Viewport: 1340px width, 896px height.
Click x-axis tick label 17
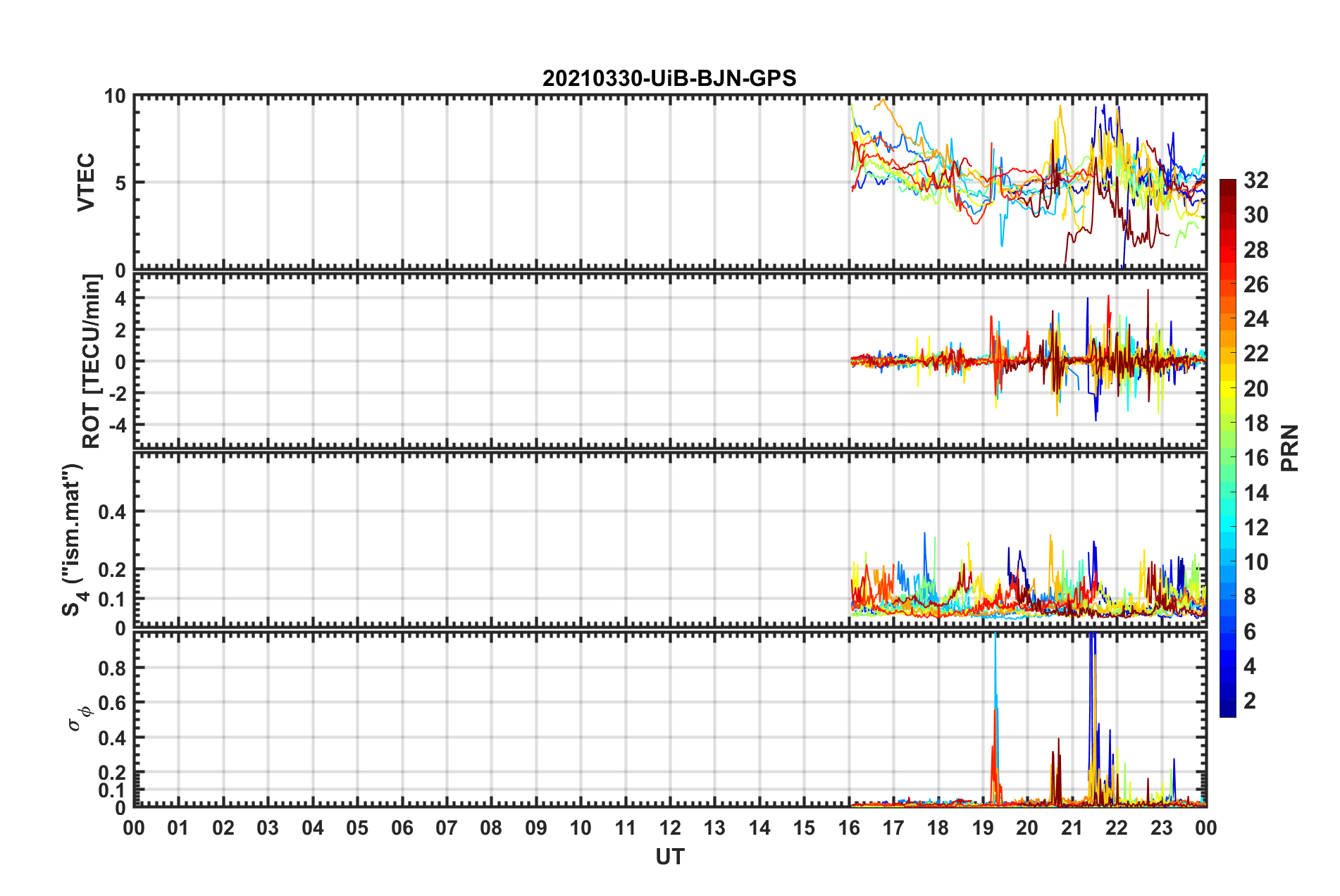pyautogui.click(x=893, y=828)
